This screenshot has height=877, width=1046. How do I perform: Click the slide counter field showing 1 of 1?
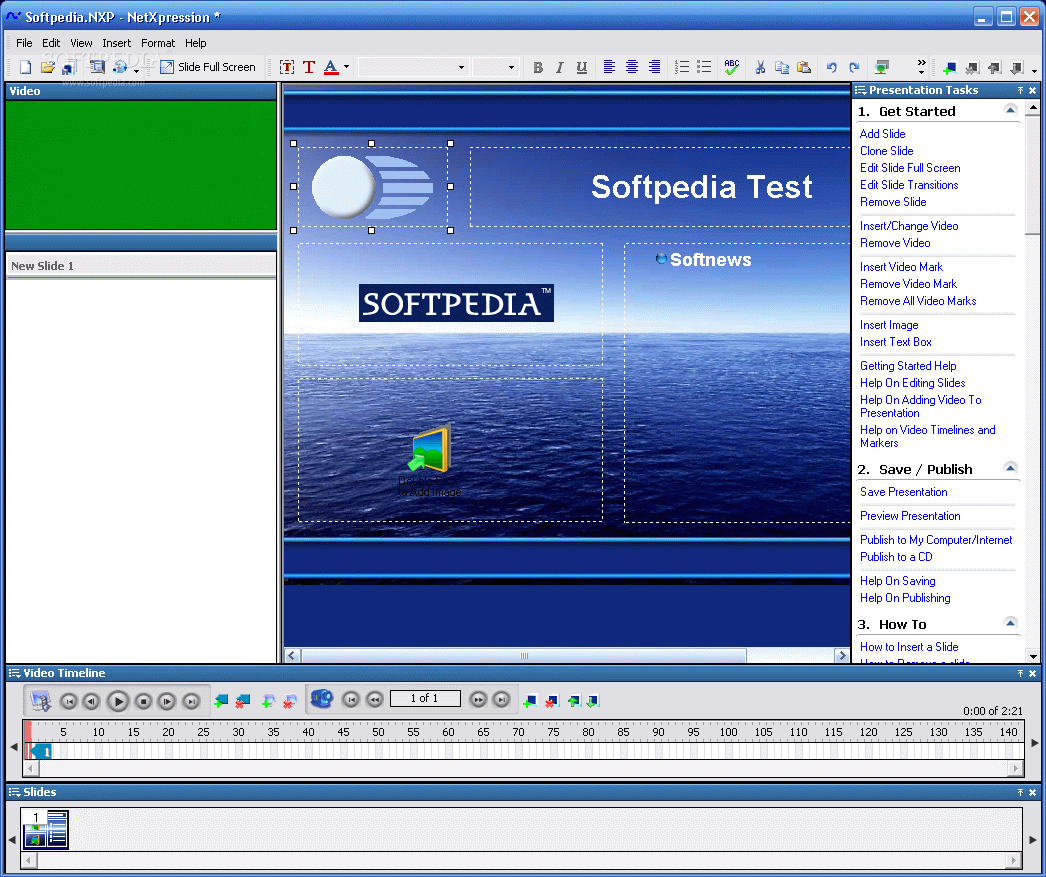(425, 698)
